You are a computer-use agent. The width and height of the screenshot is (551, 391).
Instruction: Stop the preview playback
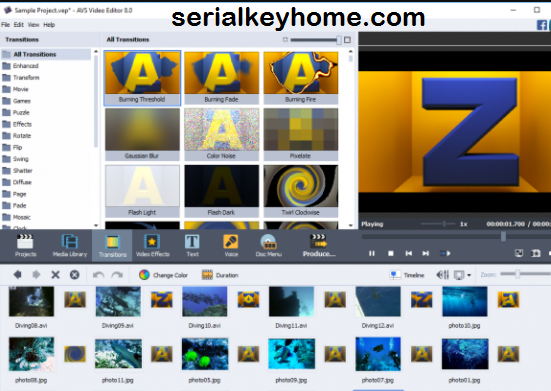pyautogui.click(x=390, y=253)
